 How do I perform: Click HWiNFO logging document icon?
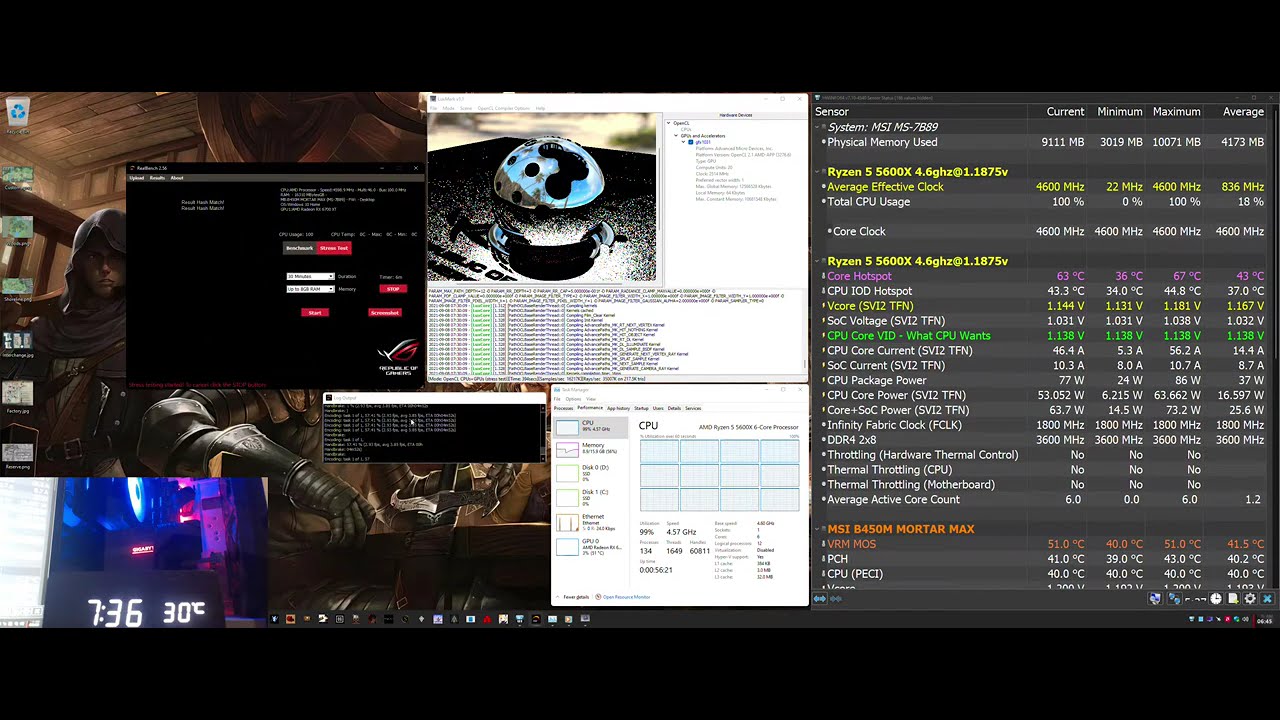click(x=1233, y=598)
